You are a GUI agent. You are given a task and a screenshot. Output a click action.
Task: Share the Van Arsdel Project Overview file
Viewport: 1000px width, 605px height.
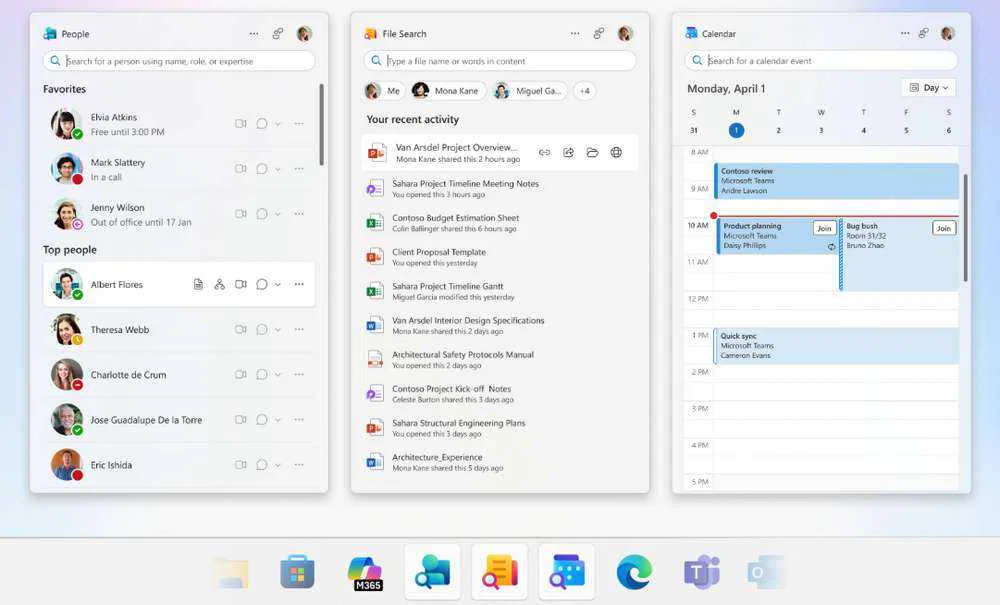pyautogui.click(x=569, y=152)
